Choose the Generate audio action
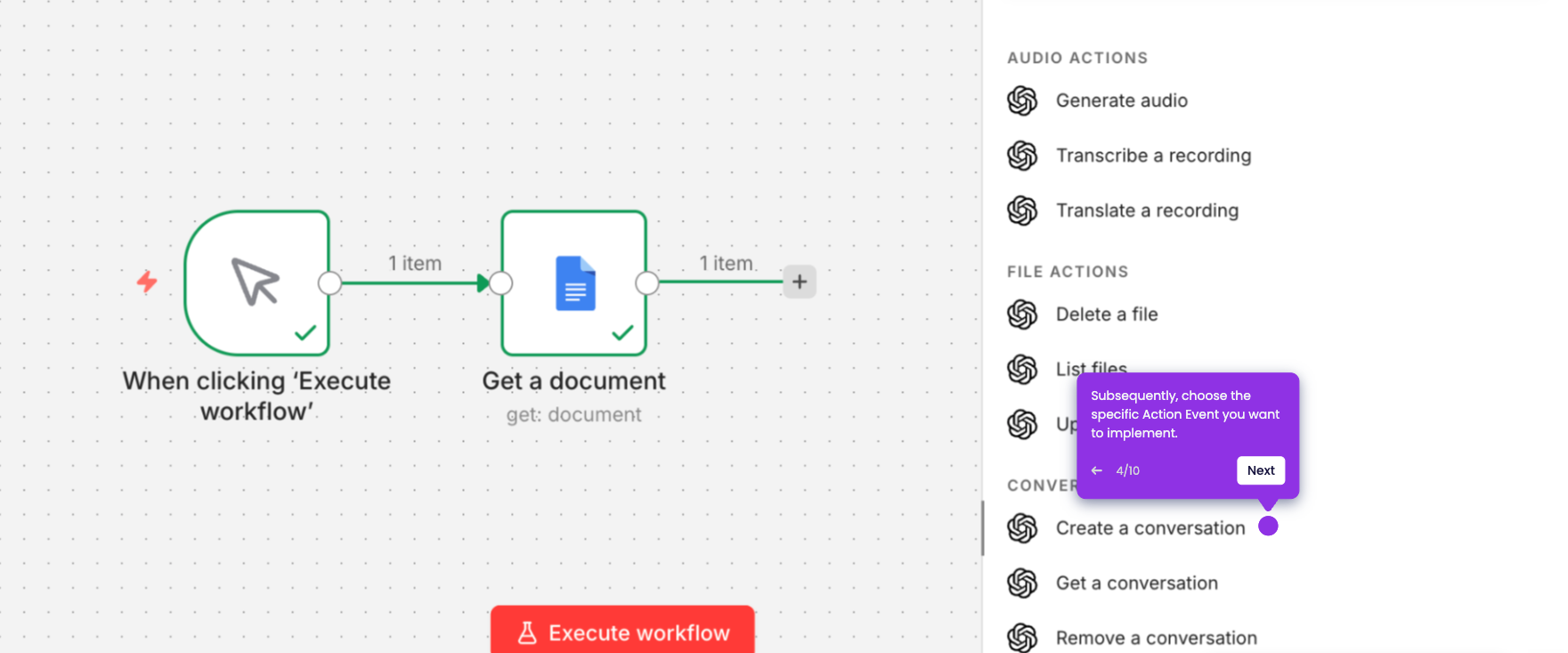Image resolution: width=1568 pixels, height=653 pixels. pos(1122,101)
